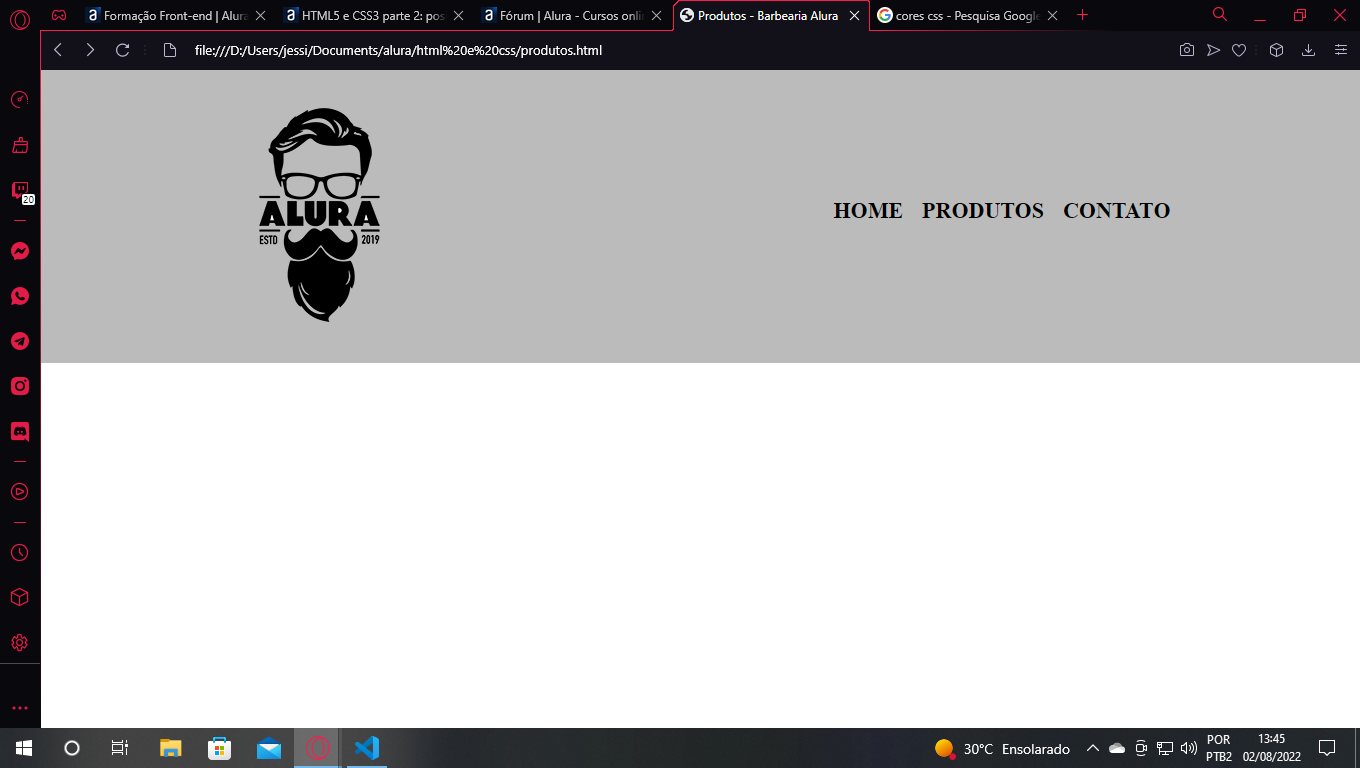Open the Player icon in sidebar
The width and height of the screenshot is (1360, 768).
(x=20, y=492)
